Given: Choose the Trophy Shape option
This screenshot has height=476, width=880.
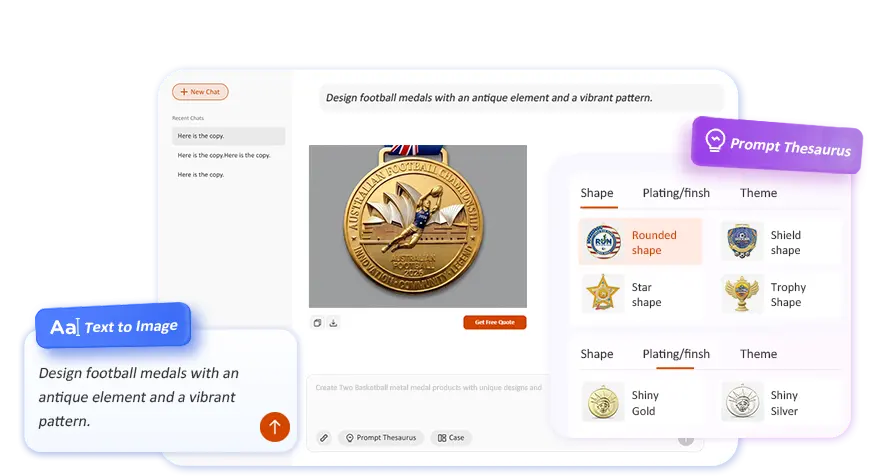Looking at the screenshot, I should tap(780, 294).
